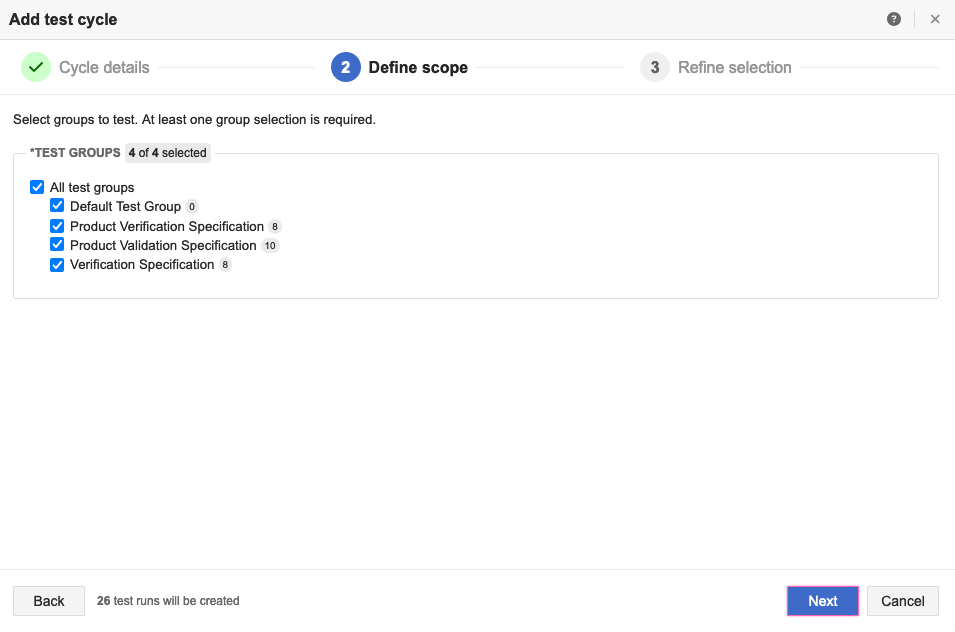This screenshot has width=955, height=632.
Task: Click the Product Validation Specification count badge
Action: point(270,246)
